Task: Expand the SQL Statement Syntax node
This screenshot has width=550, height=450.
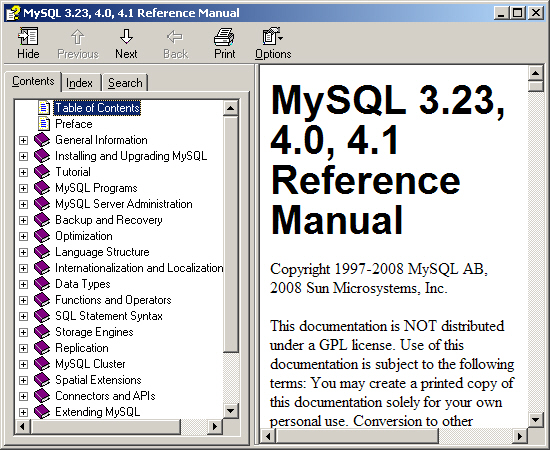Action: coord(23,316)
